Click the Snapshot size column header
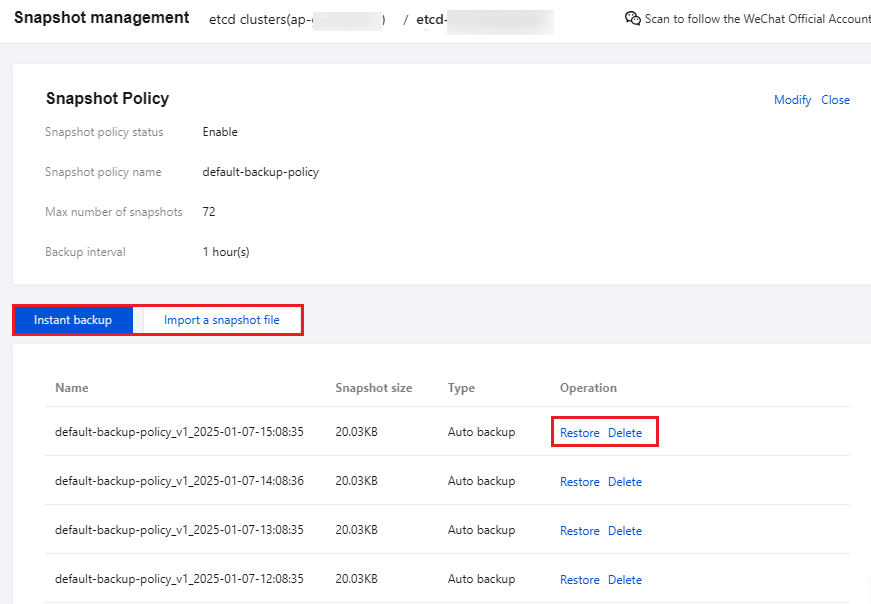The width and height of the screenshot is (871, 604). (x=373, y=388)
